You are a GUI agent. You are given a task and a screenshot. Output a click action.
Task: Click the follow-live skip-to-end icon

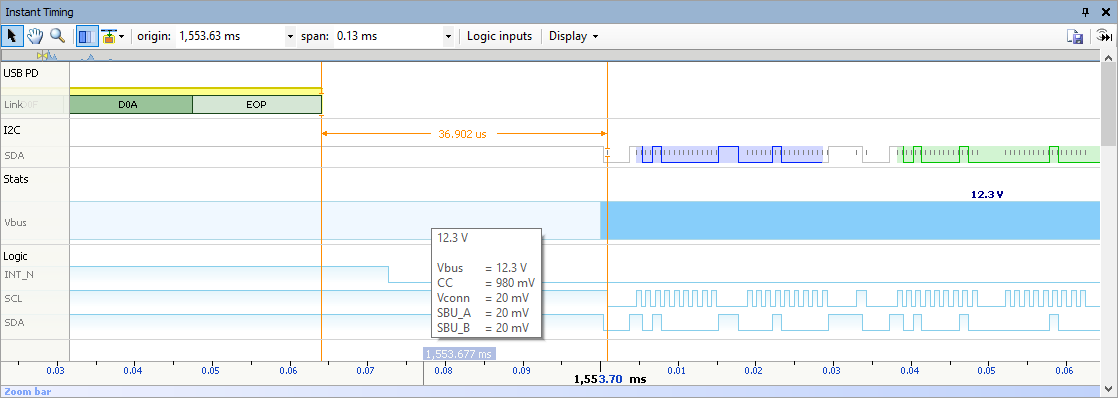click(x=1104, y=36)
